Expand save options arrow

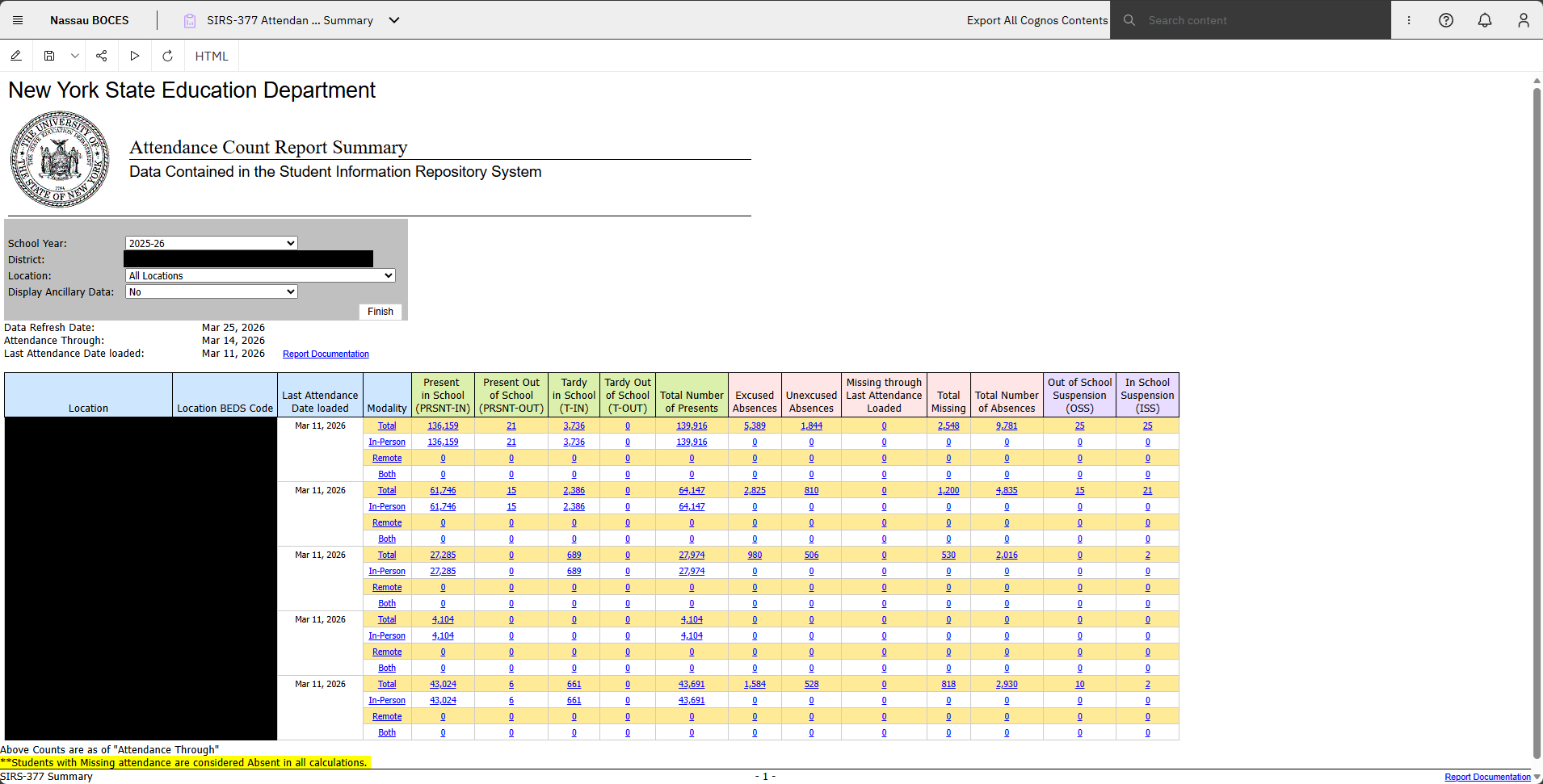pyautogui.click(x=75, y=56)
